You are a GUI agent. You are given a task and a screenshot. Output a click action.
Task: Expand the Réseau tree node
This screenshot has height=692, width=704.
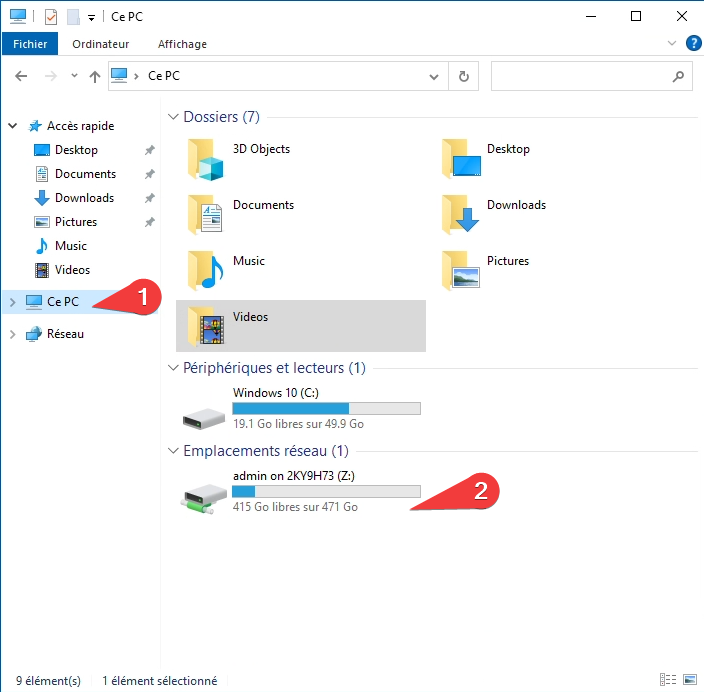12,334
